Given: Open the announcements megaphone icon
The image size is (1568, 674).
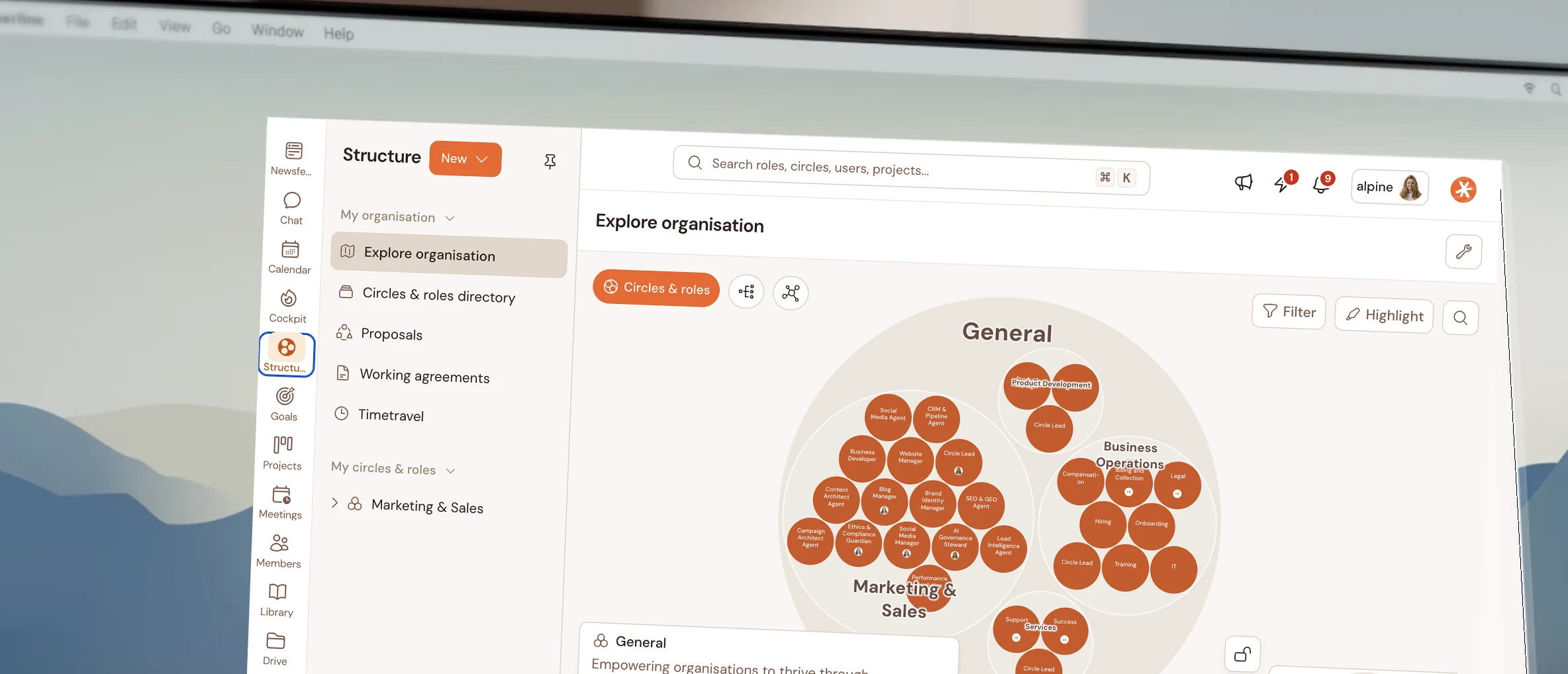Looking at the screenshot, I should pyautogui.click(x=1244, y=183).
